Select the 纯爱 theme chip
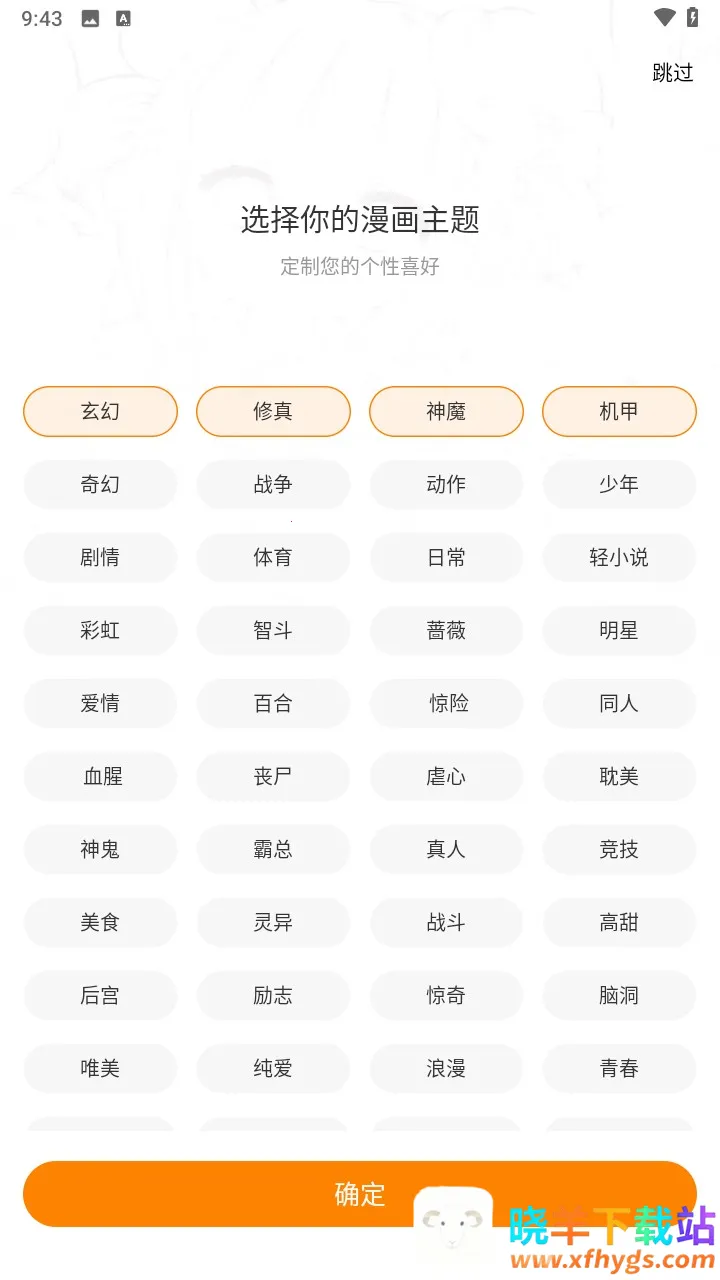 point(273,1068)
